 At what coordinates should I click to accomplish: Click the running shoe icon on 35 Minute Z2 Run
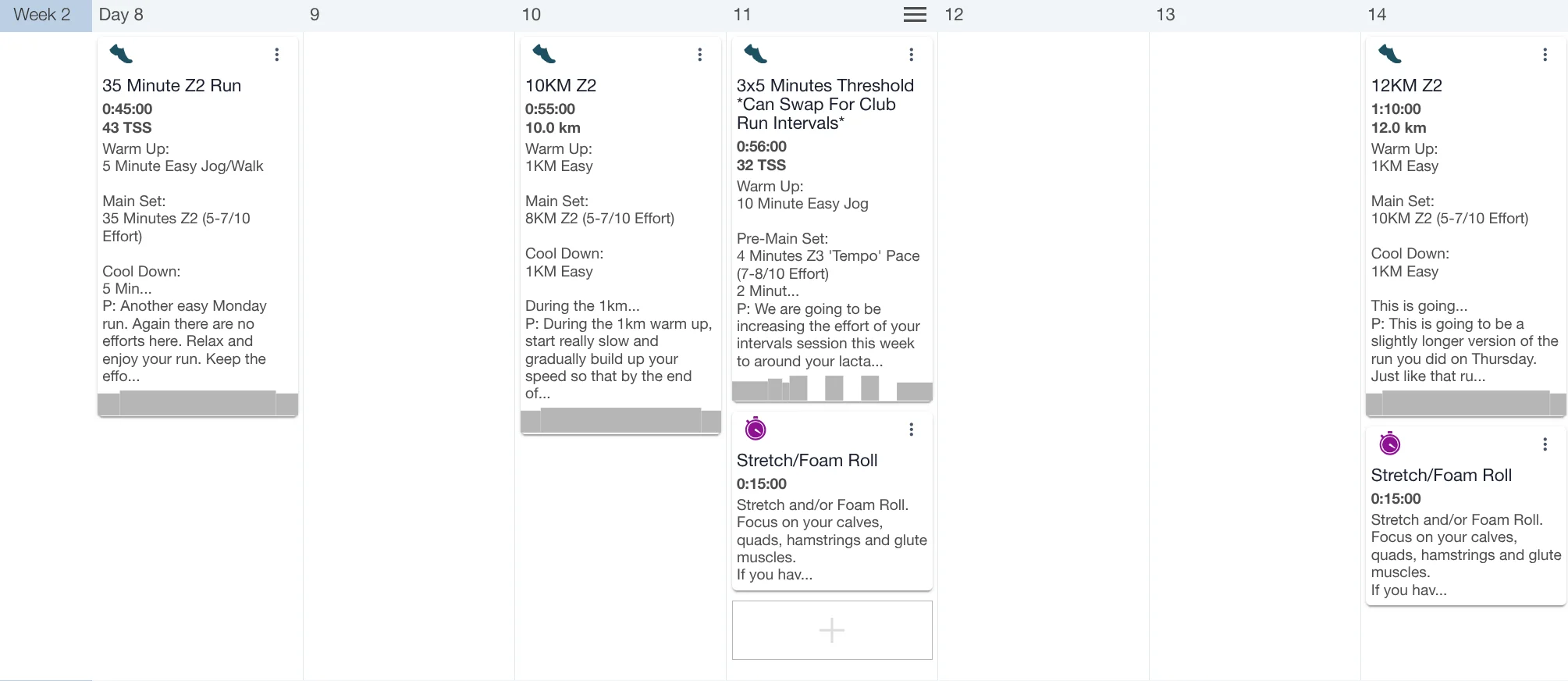pyautogui.click(x=121, y=54)
